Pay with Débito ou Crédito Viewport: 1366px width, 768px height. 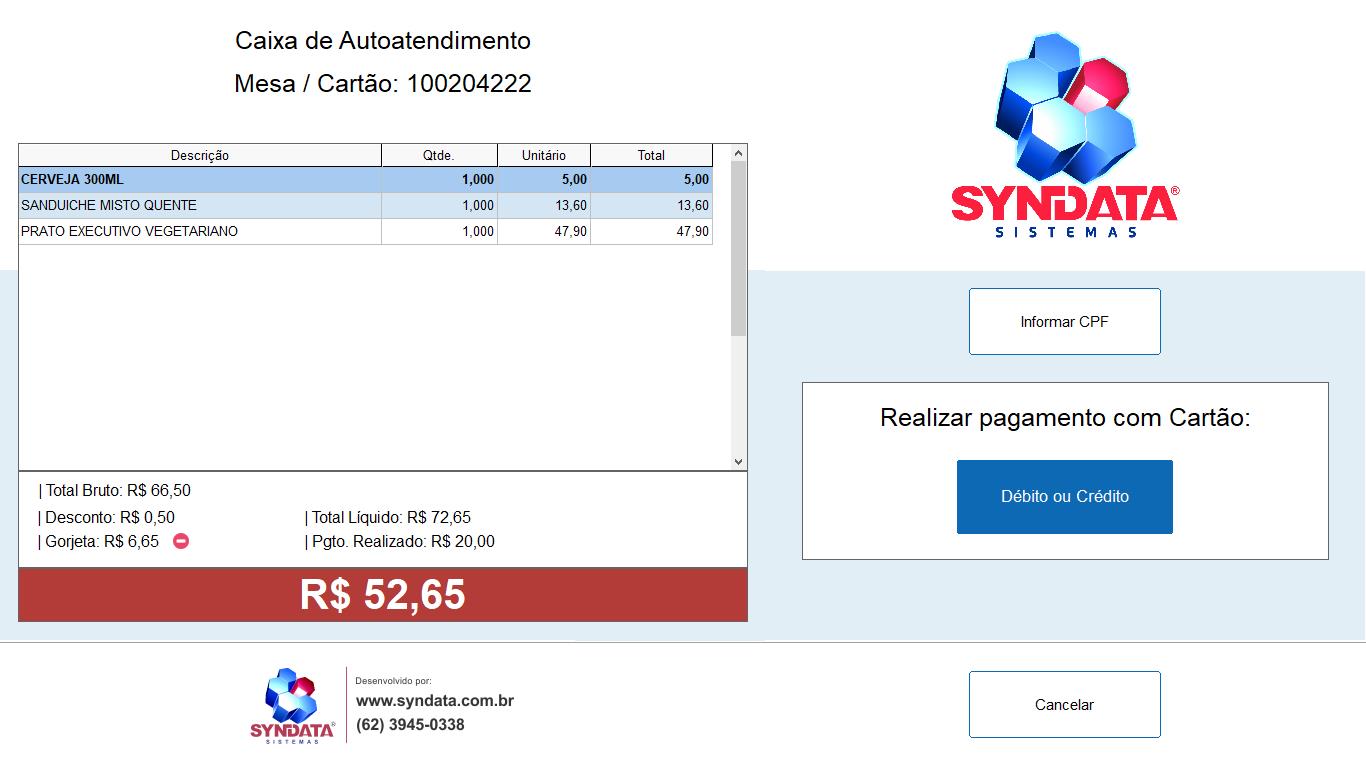tap(1064, 497)
